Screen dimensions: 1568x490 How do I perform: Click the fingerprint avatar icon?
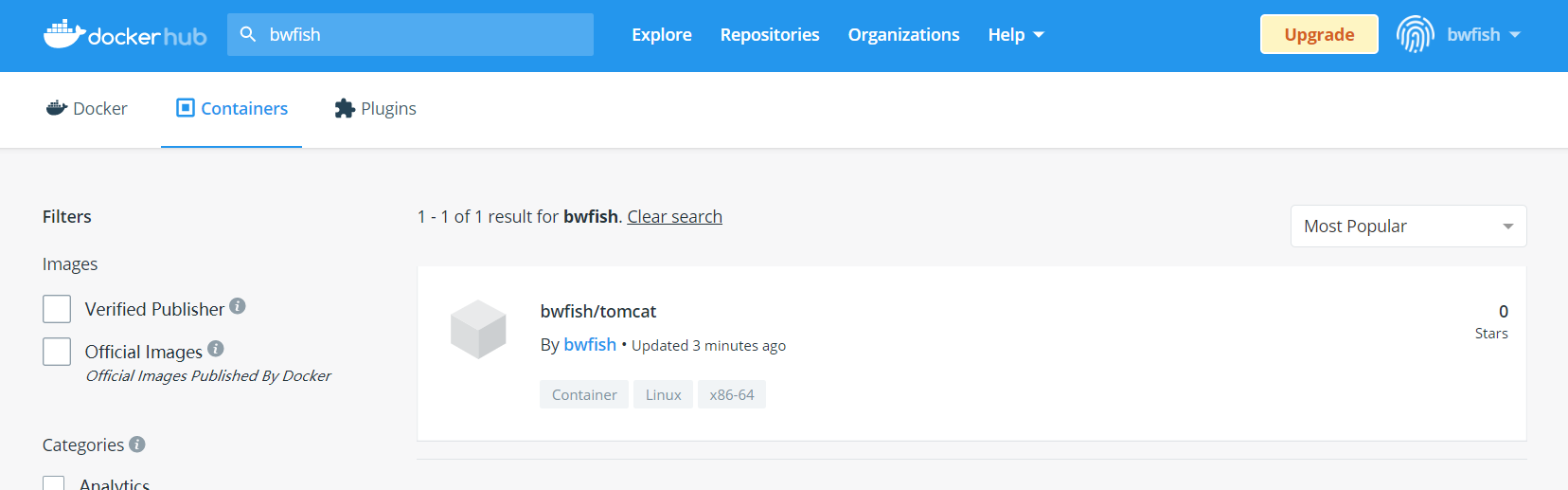pos(1415,34)
